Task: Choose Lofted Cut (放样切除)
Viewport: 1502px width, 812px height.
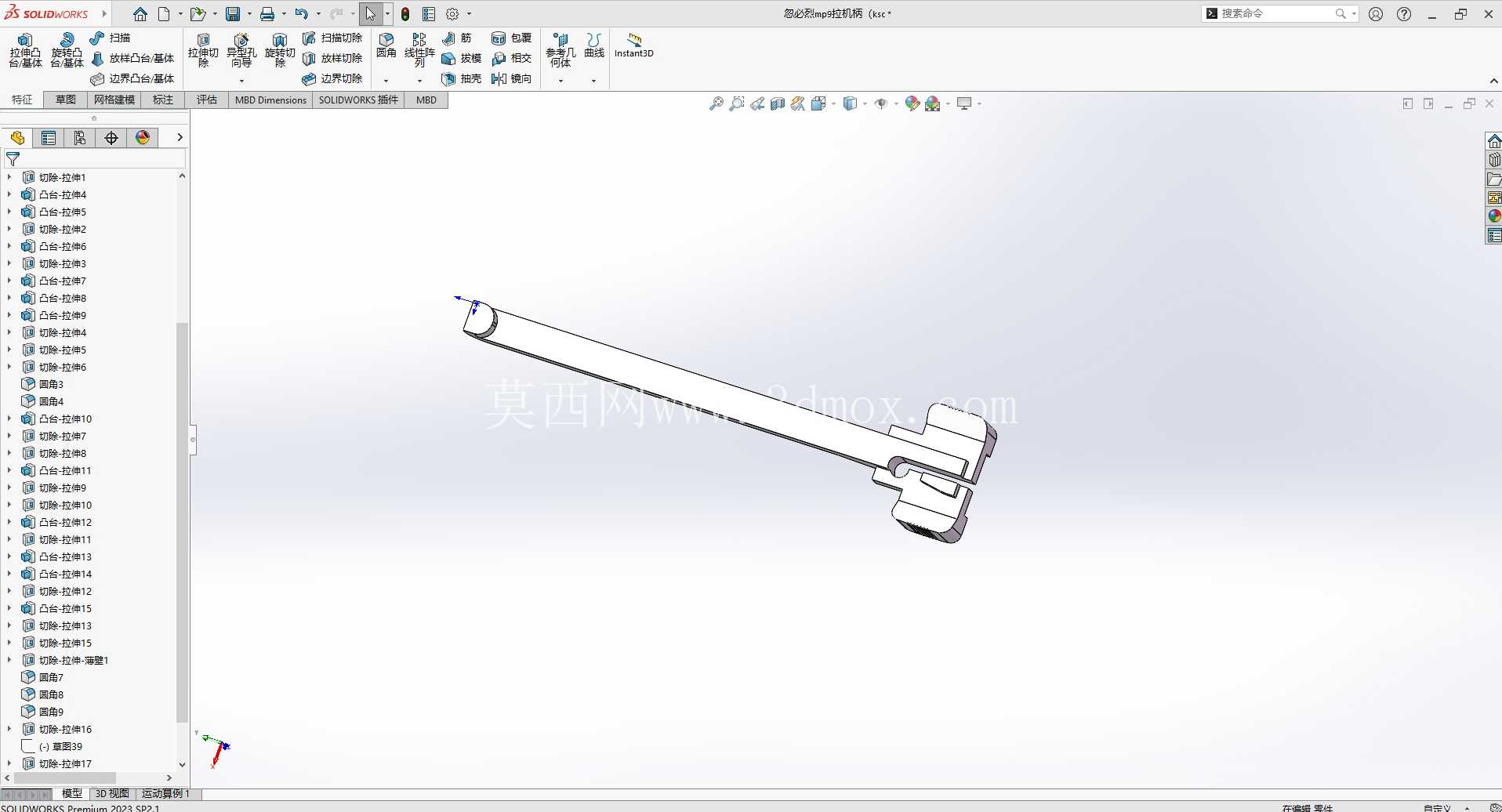Action: pos(332,58)
